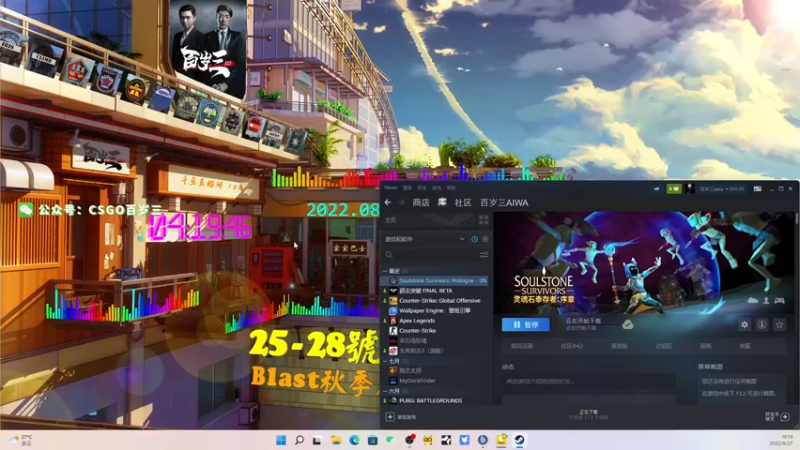Add game to favorites star icon
The height and width of the screenshot is (450, 800).
779,324
